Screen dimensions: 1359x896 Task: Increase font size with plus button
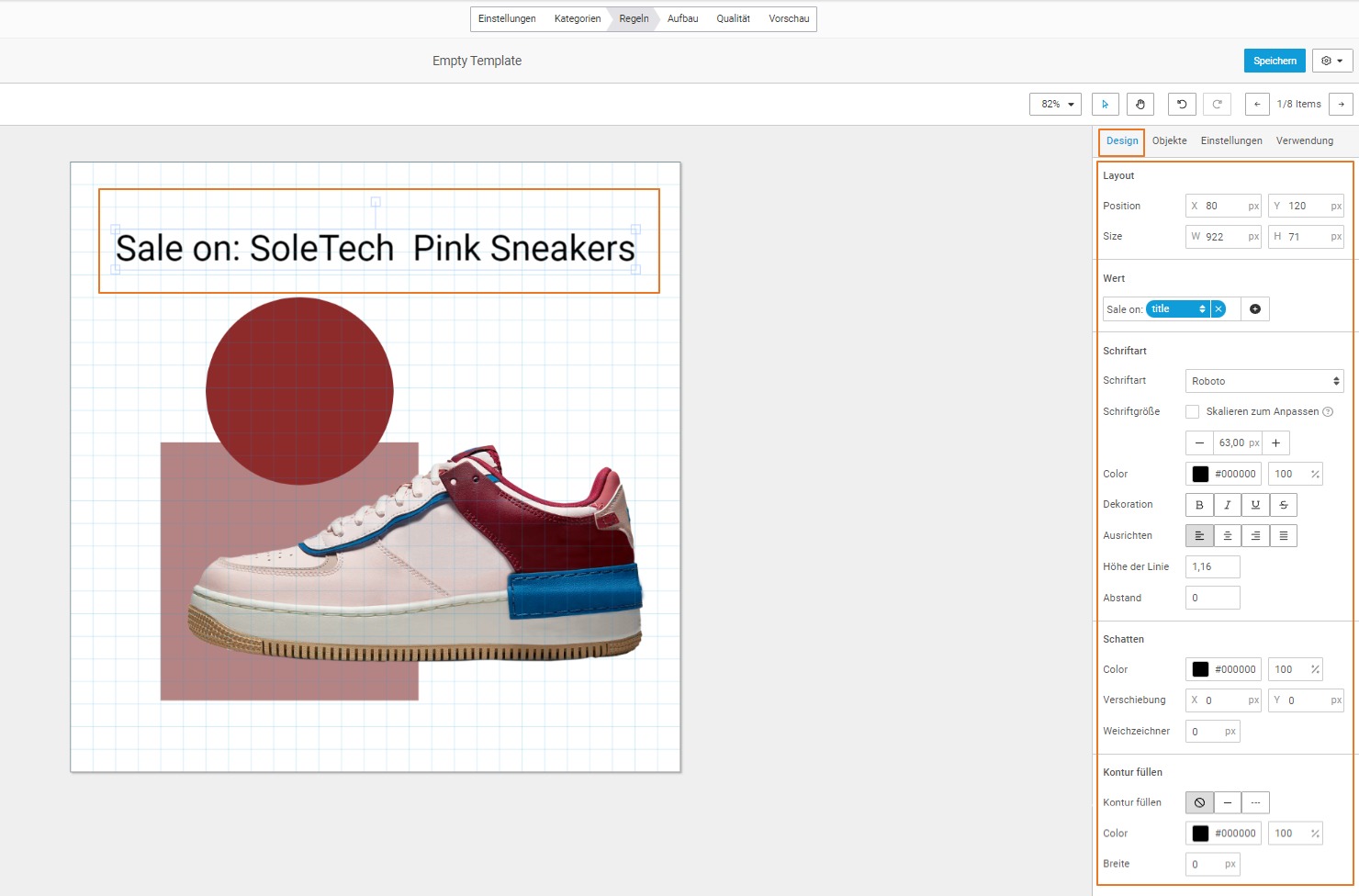(1275, 442)
